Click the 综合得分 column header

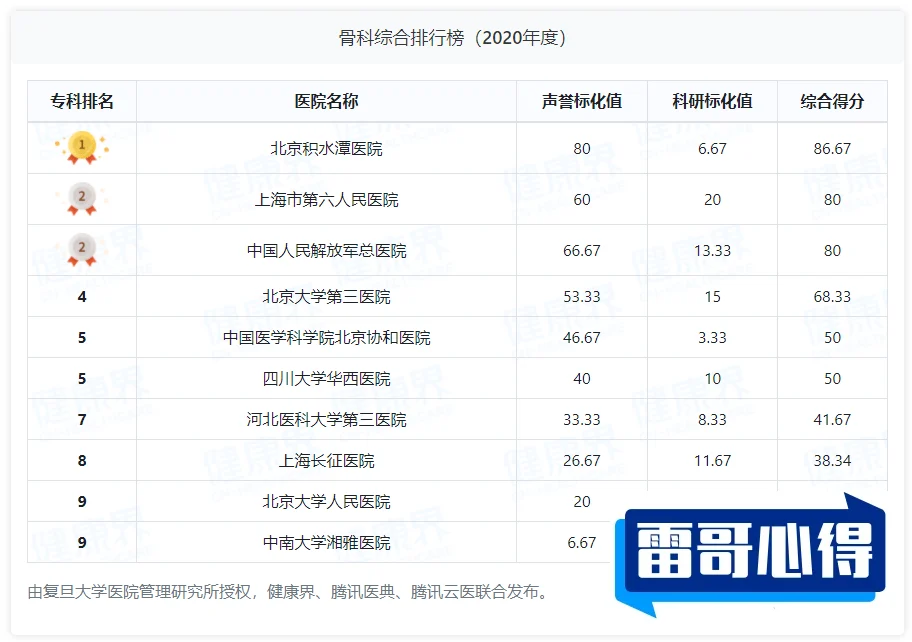pos(832,101)
